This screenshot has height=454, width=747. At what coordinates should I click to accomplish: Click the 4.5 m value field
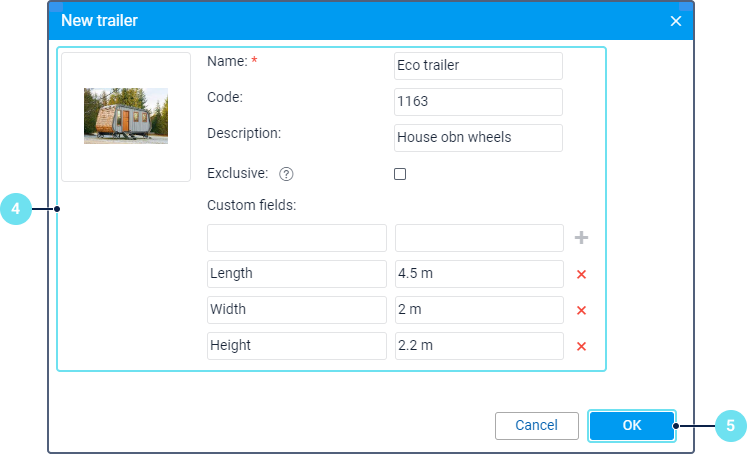coord(478,274)
